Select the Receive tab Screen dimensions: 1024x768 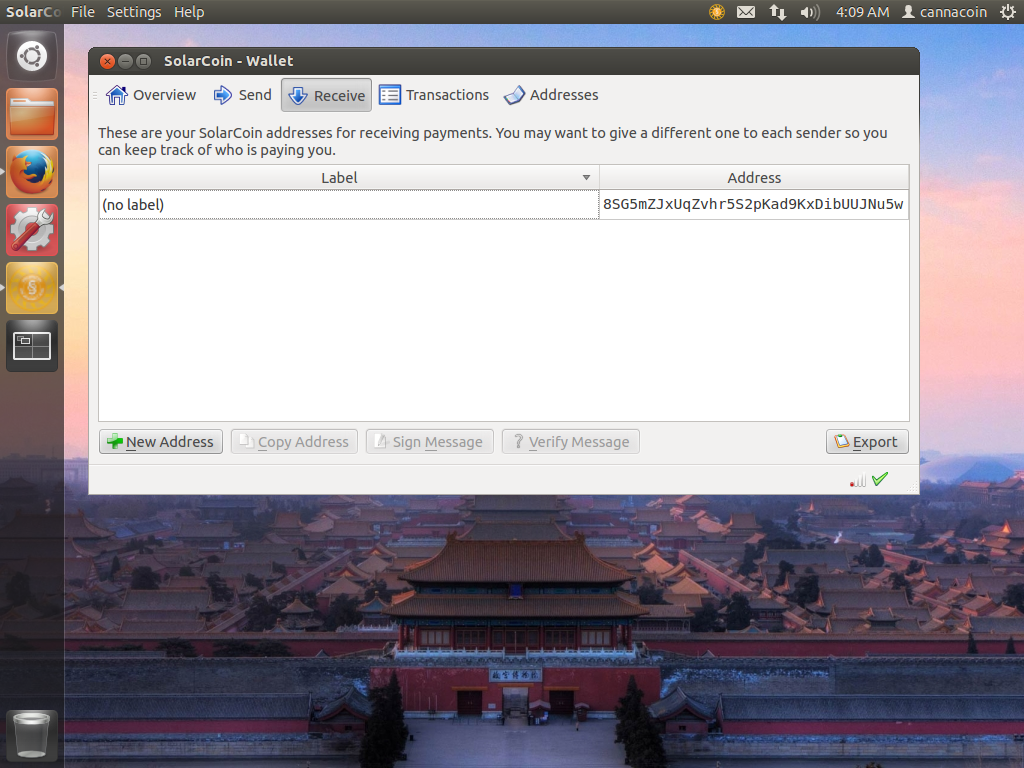(327, 95)
